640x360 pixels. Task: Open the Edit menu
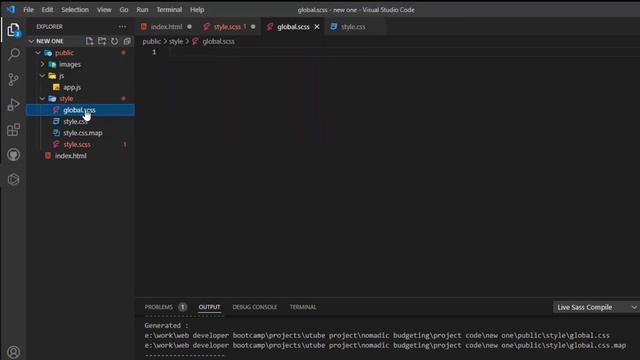tap(47, 10)
